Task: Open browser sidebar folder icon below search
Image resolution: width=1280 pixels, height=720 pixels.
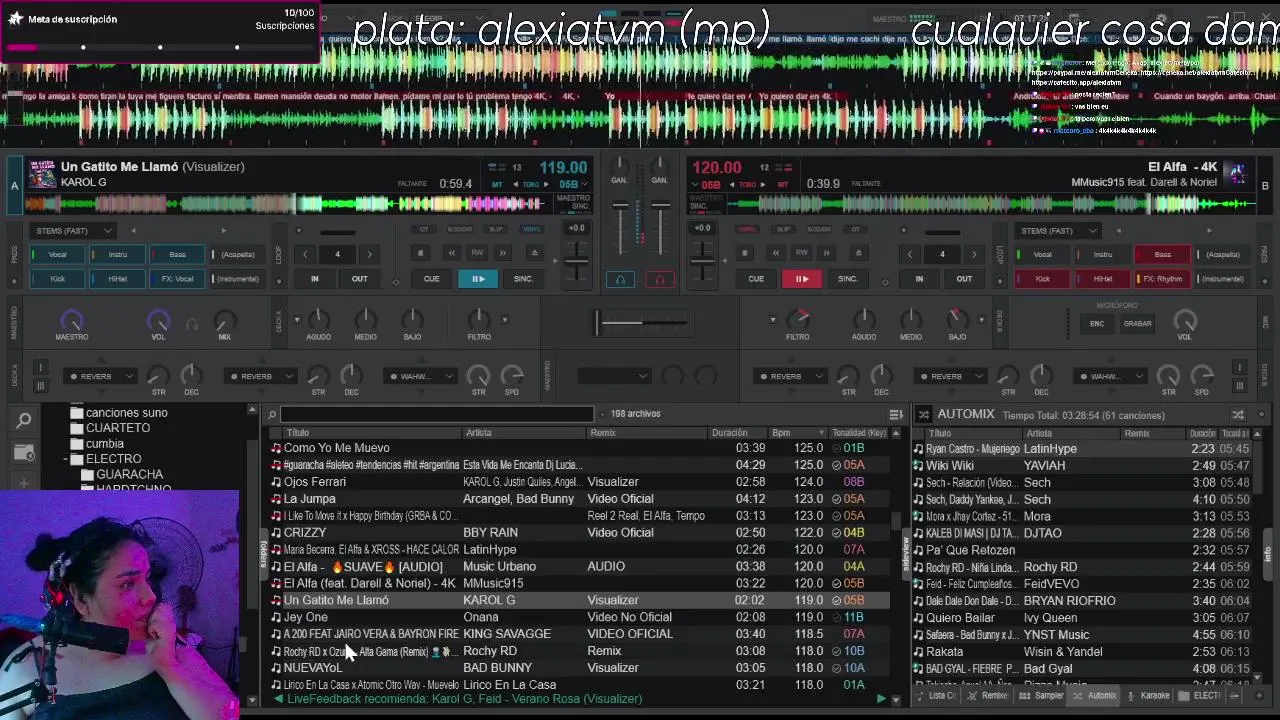Action: pos(24,453)
